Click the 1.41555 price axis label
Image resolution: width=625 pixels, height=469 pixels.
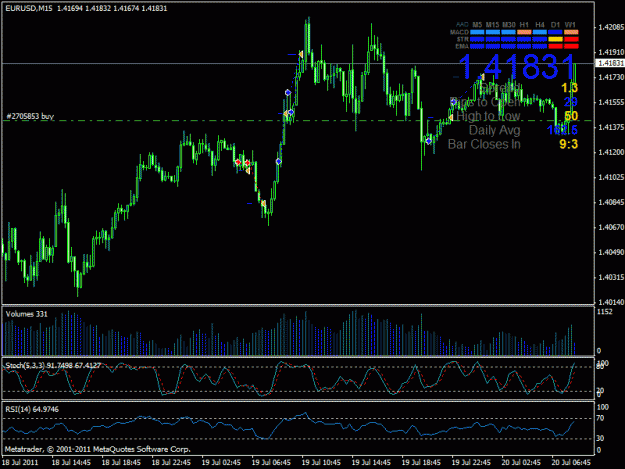pyautogui.click(x=611, y=102)
